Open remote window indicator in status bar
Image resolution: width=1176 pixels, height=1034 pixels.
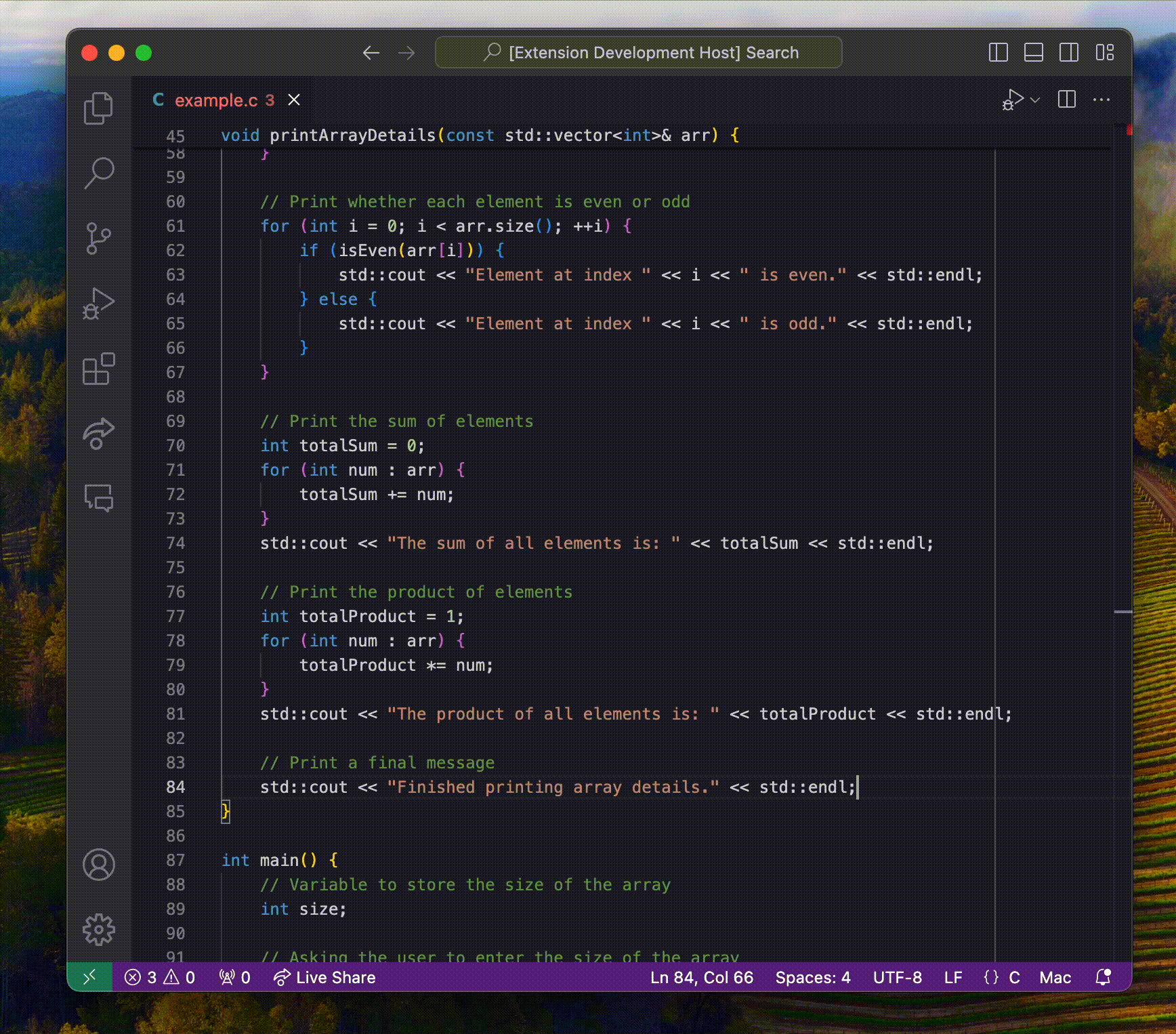(89, 977)
